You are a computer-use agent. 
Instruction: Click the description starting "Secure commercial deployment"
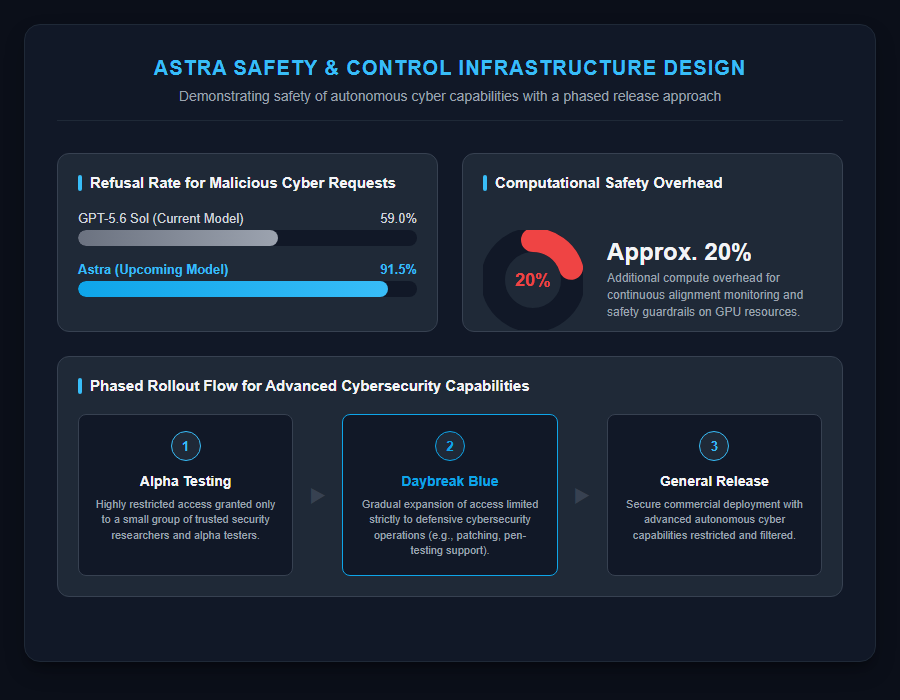click(714, 520)
